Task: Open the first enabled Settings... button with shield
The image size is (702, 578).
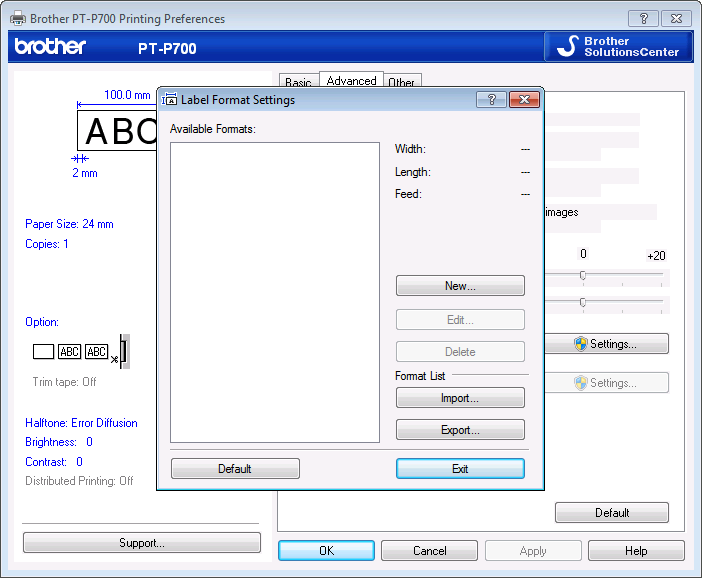Action: pyautogui.click(x=607, y=344)
